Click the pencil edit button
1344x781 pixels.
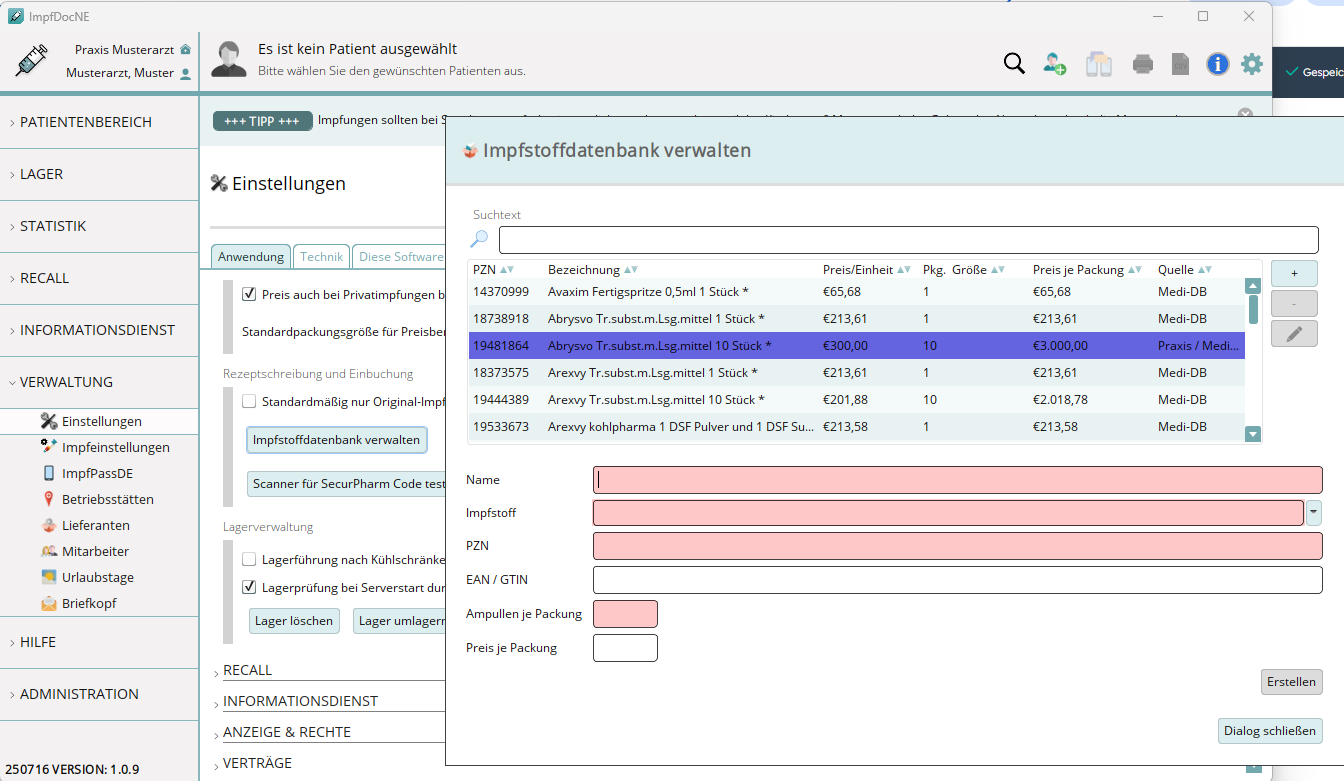[1294, 334]
